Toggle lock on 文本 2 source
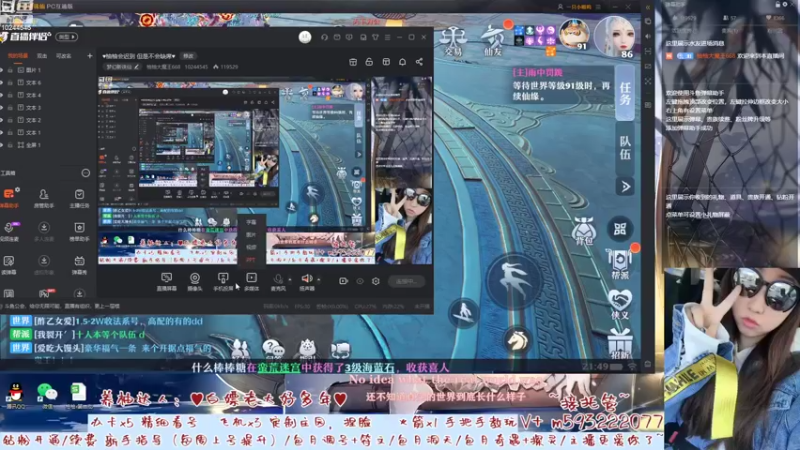This screenshot has height=450, width=800. click(10, 120)
